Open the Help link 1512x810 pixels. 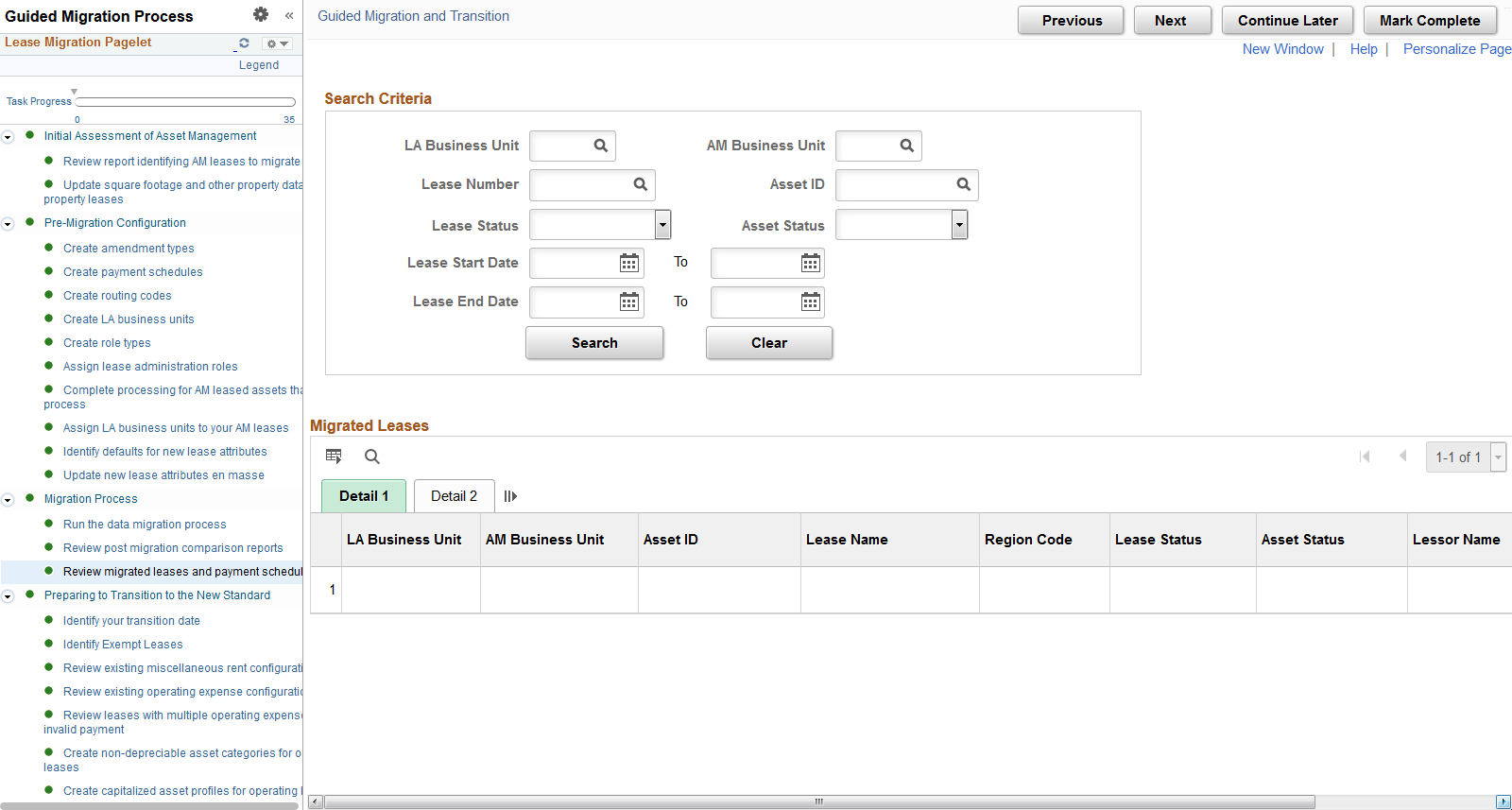click(1364, 49)
